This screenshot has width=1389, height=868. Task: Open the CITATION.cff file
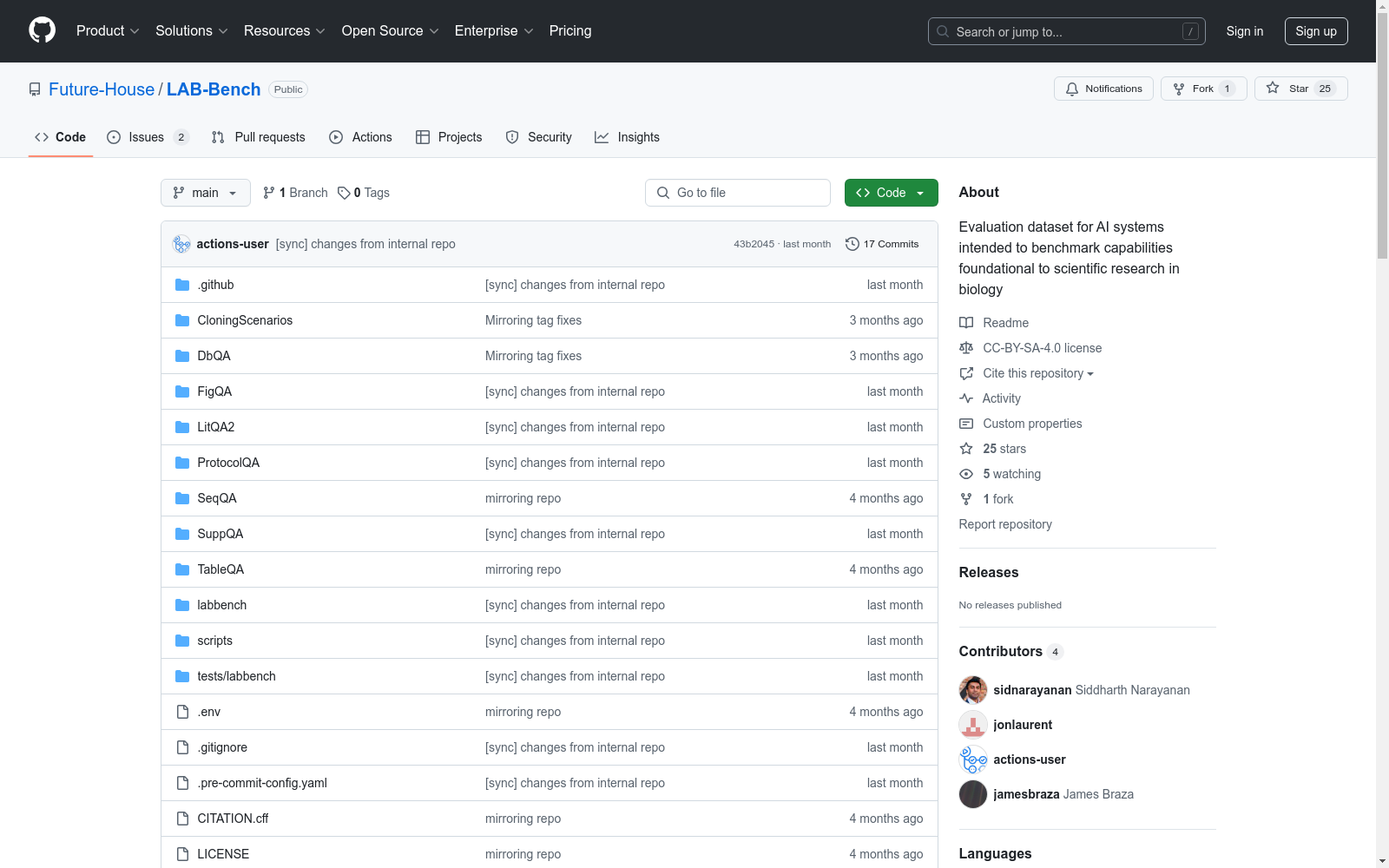point(233,819)
